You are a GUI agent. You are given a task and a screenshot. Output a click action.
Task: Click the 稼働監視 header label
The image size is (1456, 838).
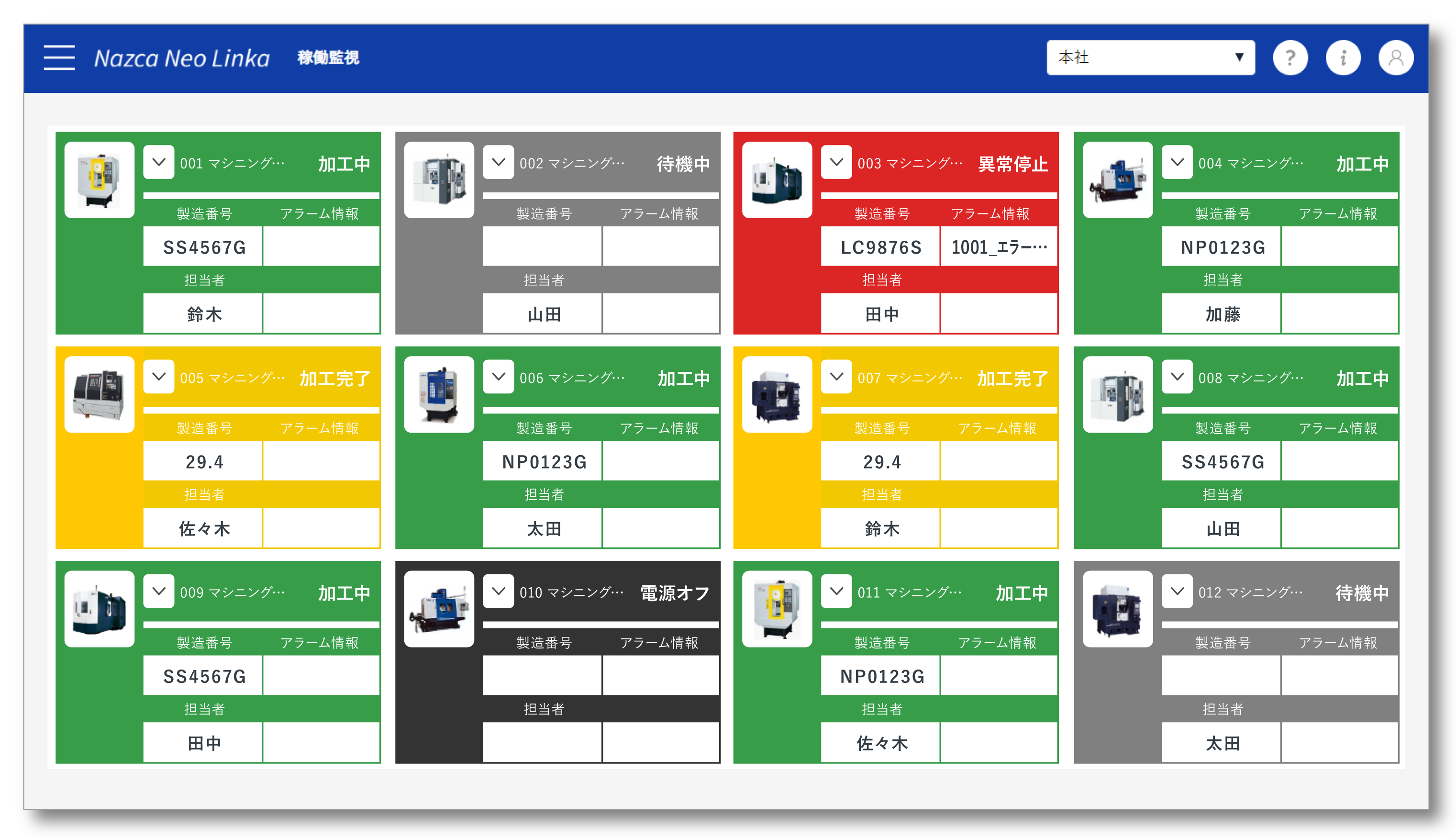[328, 57]
